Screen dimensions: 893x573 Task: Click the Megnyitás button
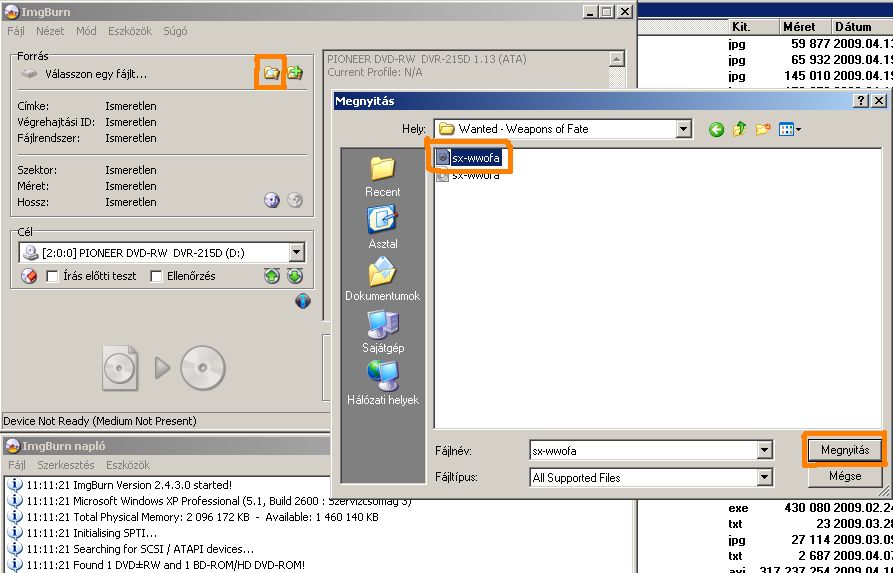(844, 449)
